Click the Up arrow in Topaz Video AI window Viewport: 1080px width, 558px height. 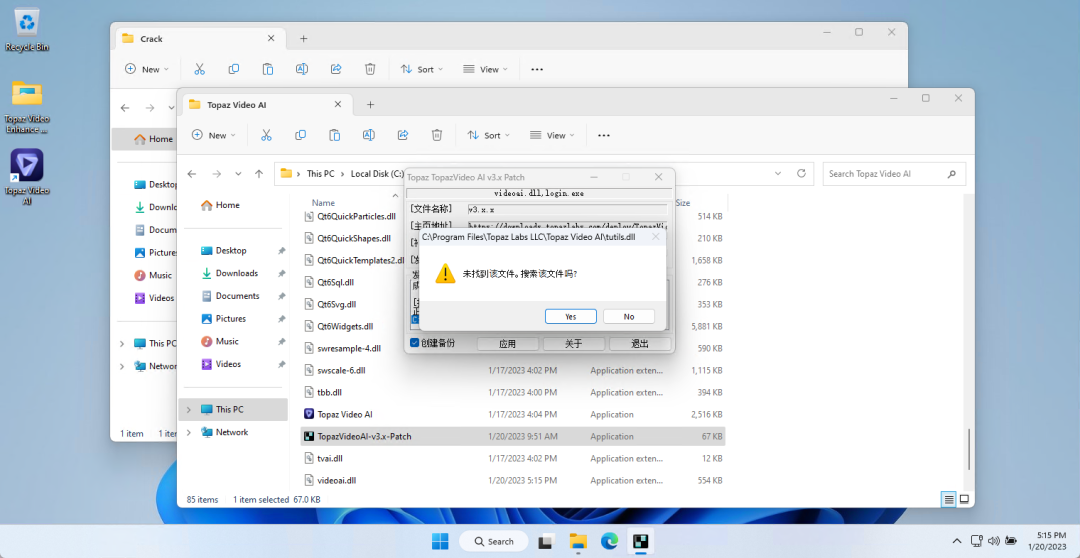tap(259, 174)
